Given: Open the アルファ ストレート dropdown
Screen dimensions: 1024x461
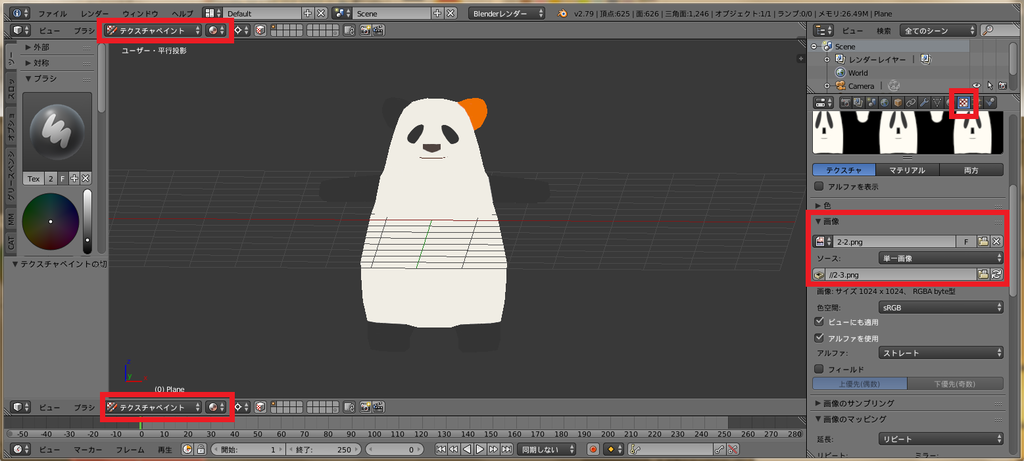Looking at the screenshot, I should [940, 353].
